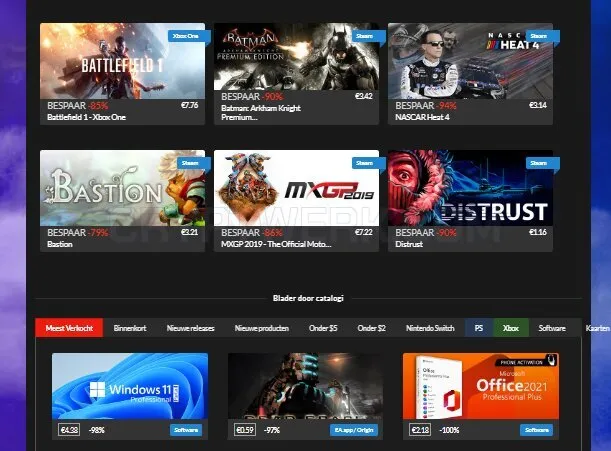
Task: Click the €3.14 NASCAR Heat 4 price
Action: [538, 105]
